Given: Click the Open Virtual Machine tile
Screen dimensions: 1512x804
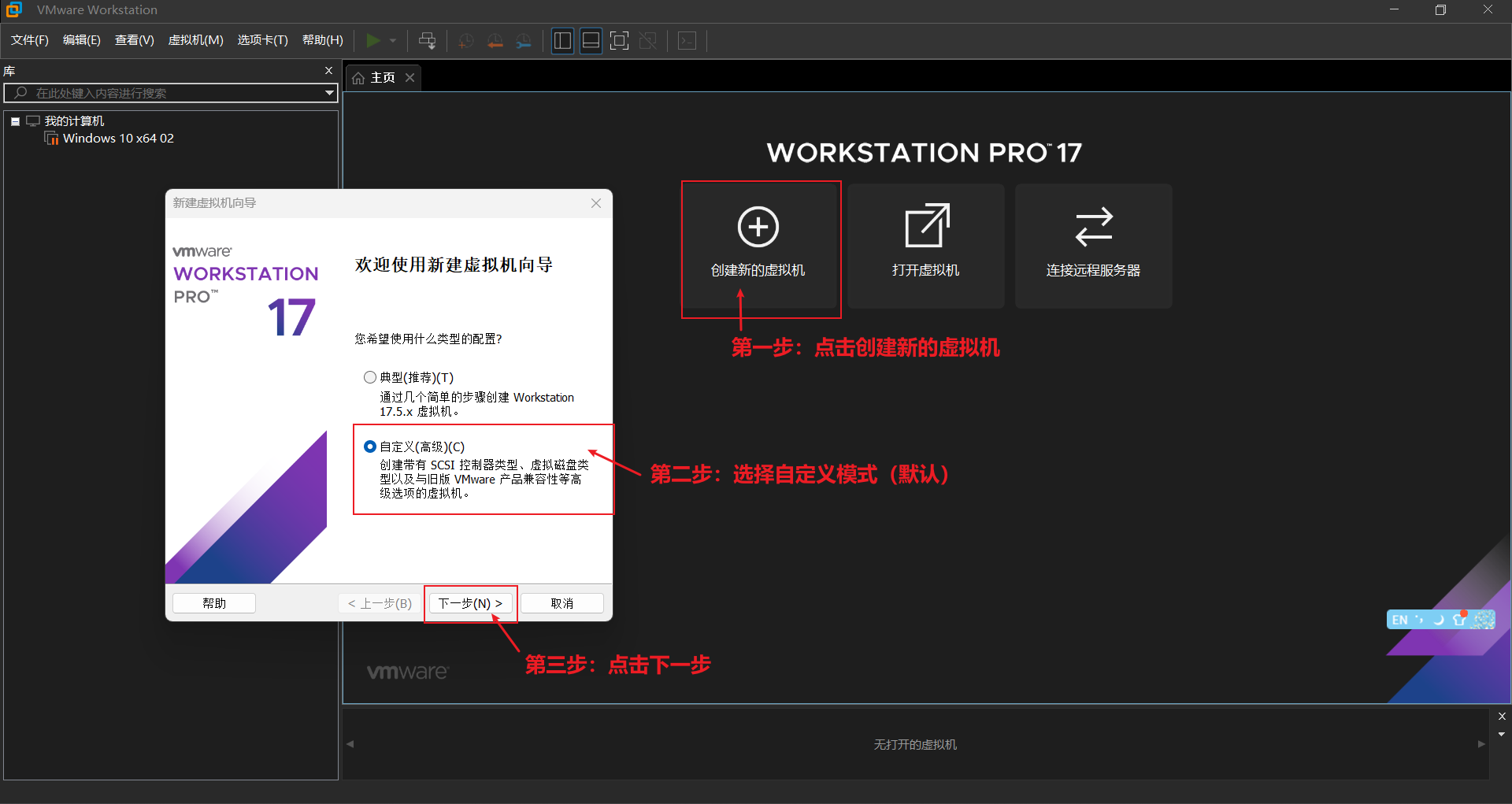Looking at the screenshot, I should point(926,246).
